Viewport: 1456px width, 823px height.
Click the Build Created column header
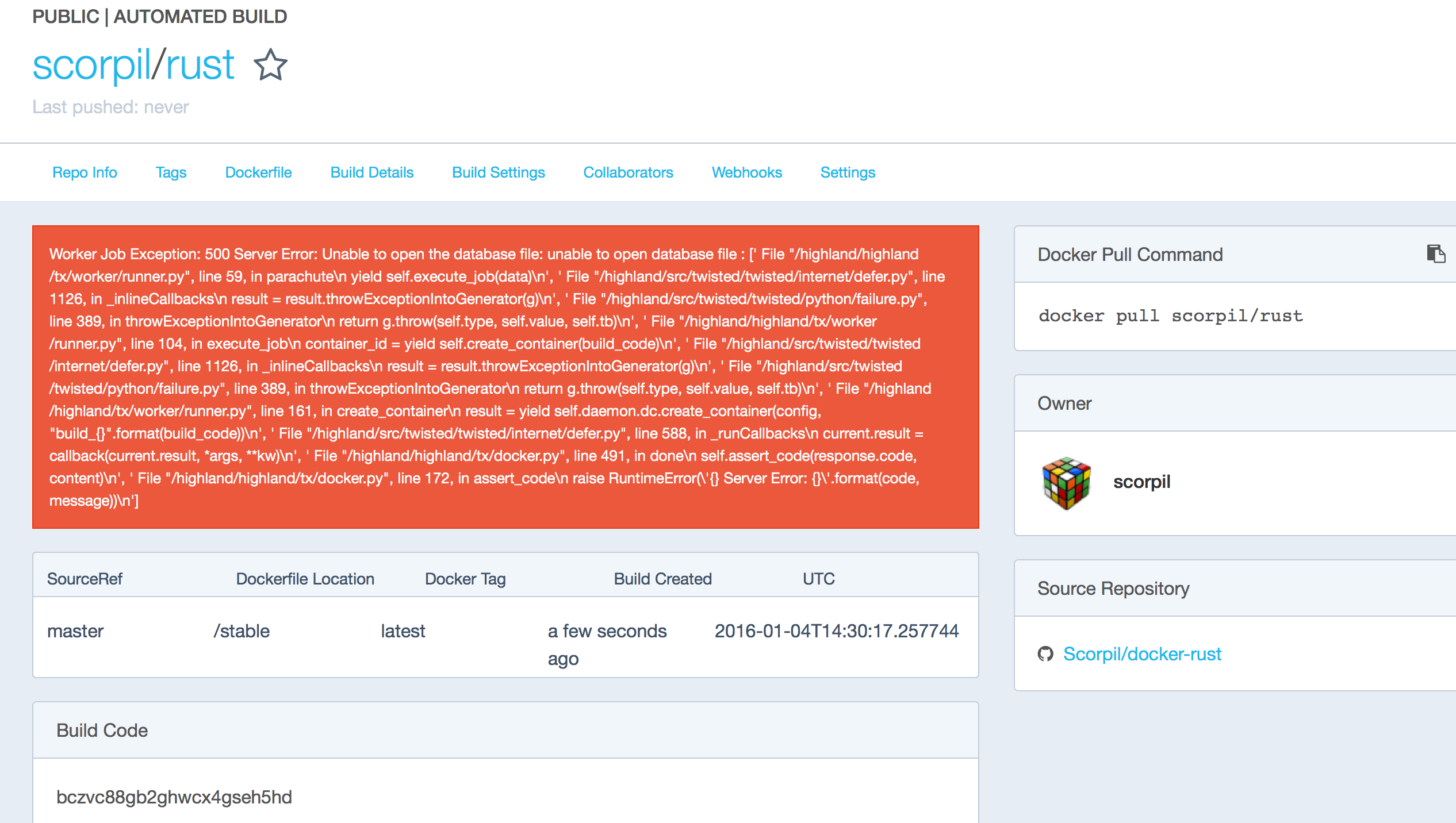pos(662,579)
